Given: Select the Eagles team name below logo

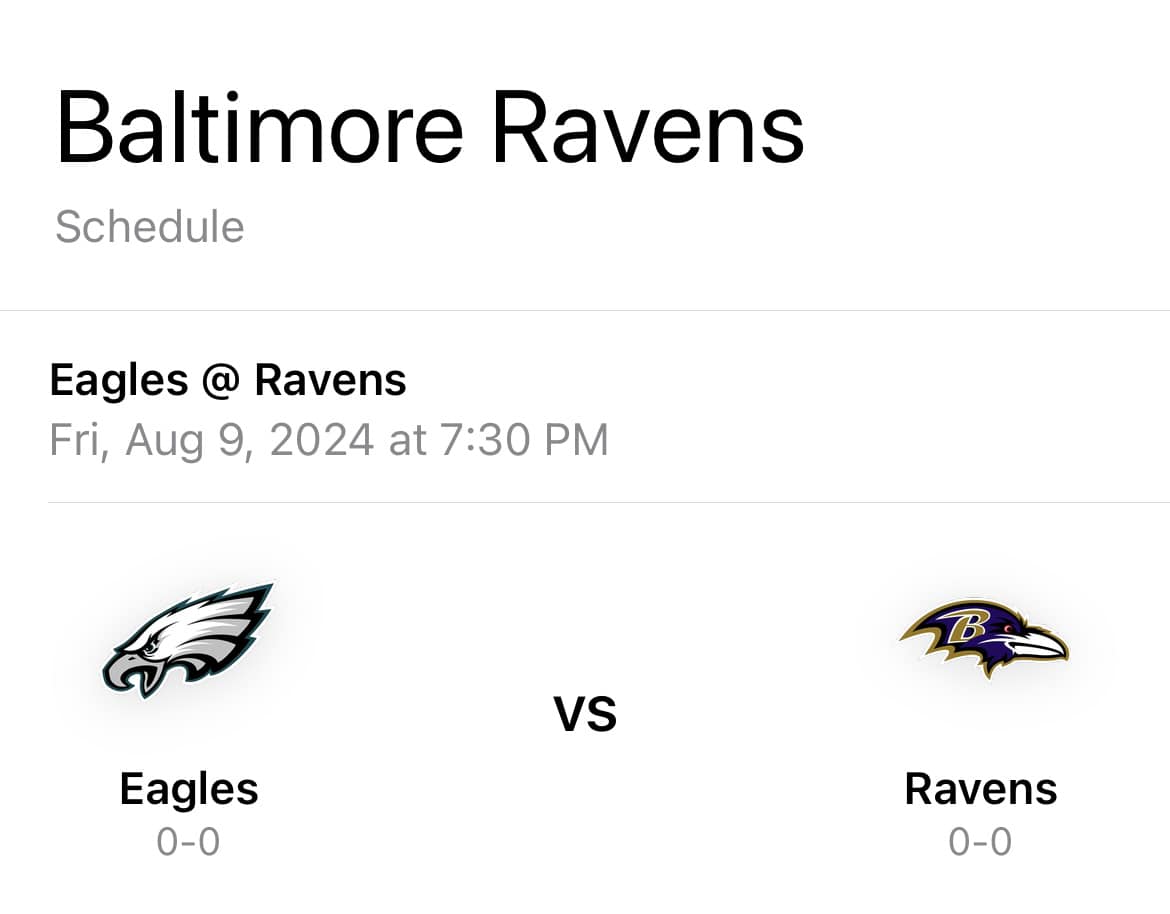Looking at the screenshot, I should coord(189,791).
